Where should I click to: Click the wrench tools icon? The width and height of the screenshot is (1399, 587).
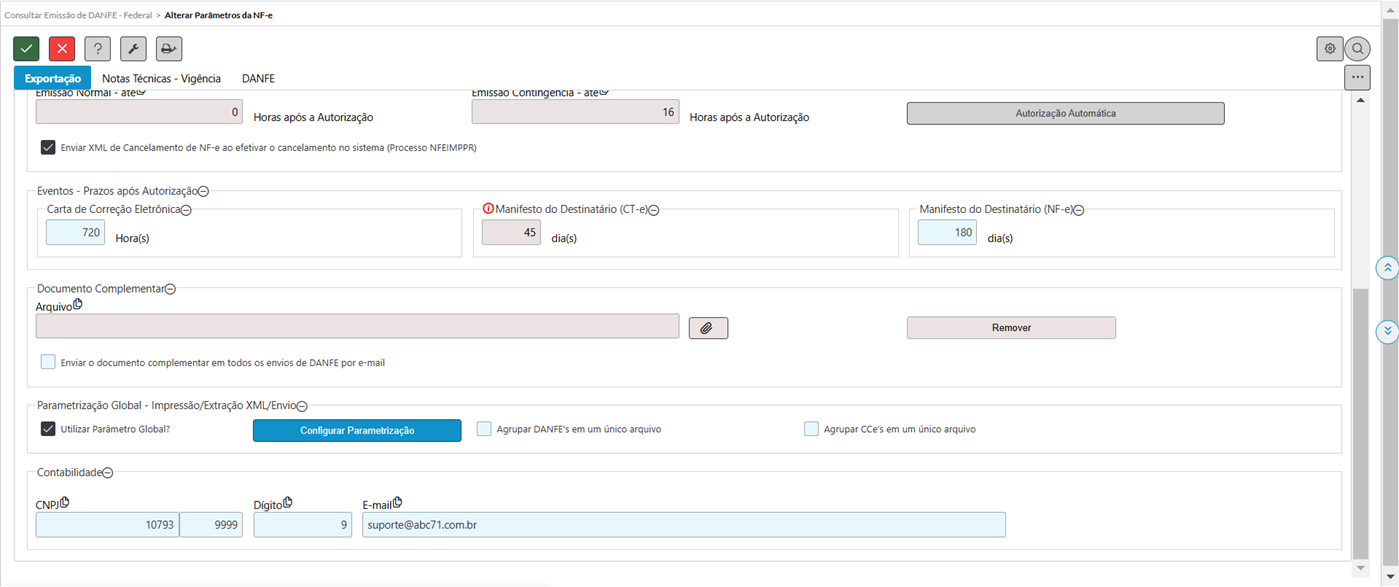coord(133,49)
